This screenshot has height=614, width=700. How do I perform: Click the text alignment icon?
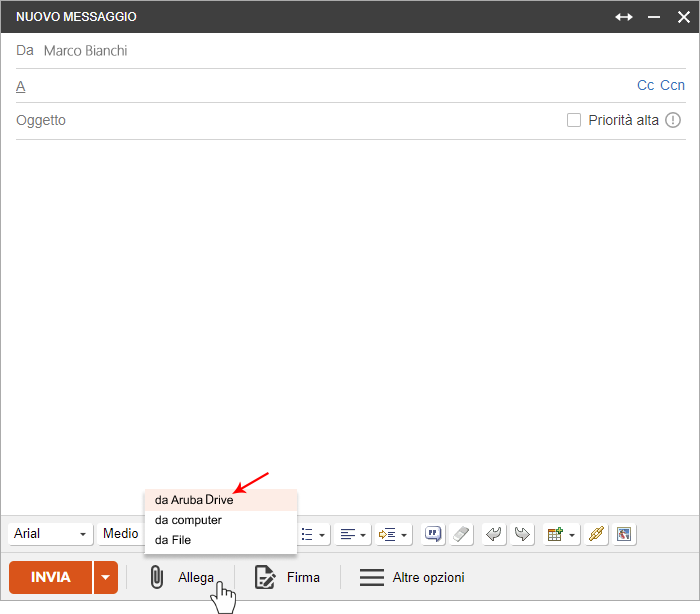(x=348, y=534)
